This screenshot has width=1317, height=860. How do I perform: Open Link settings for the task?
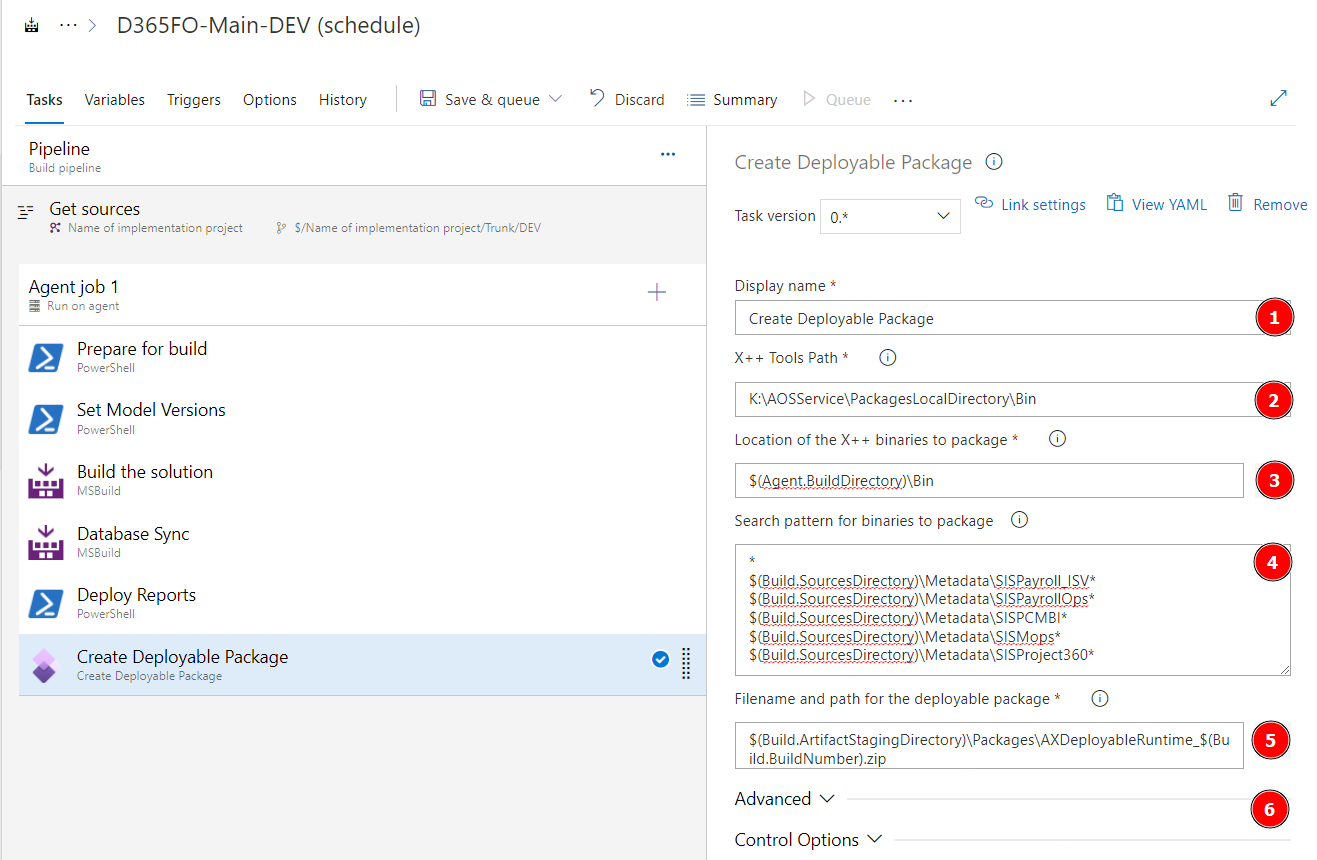[x=1030, y=204]
